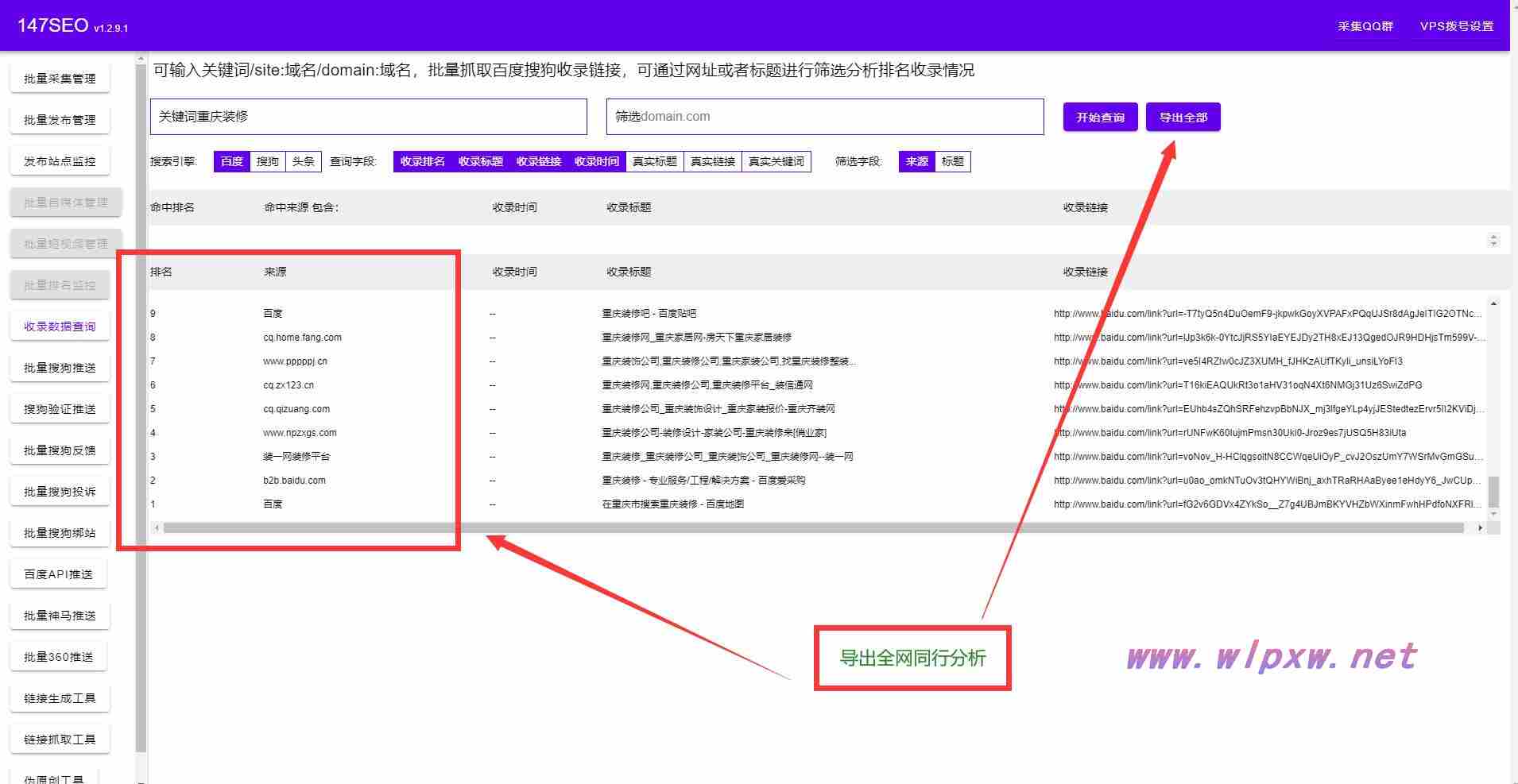Click cq.qizuang.com in the source column
Viewport: 1518px width, 784px height.
[x=296, y=409]
